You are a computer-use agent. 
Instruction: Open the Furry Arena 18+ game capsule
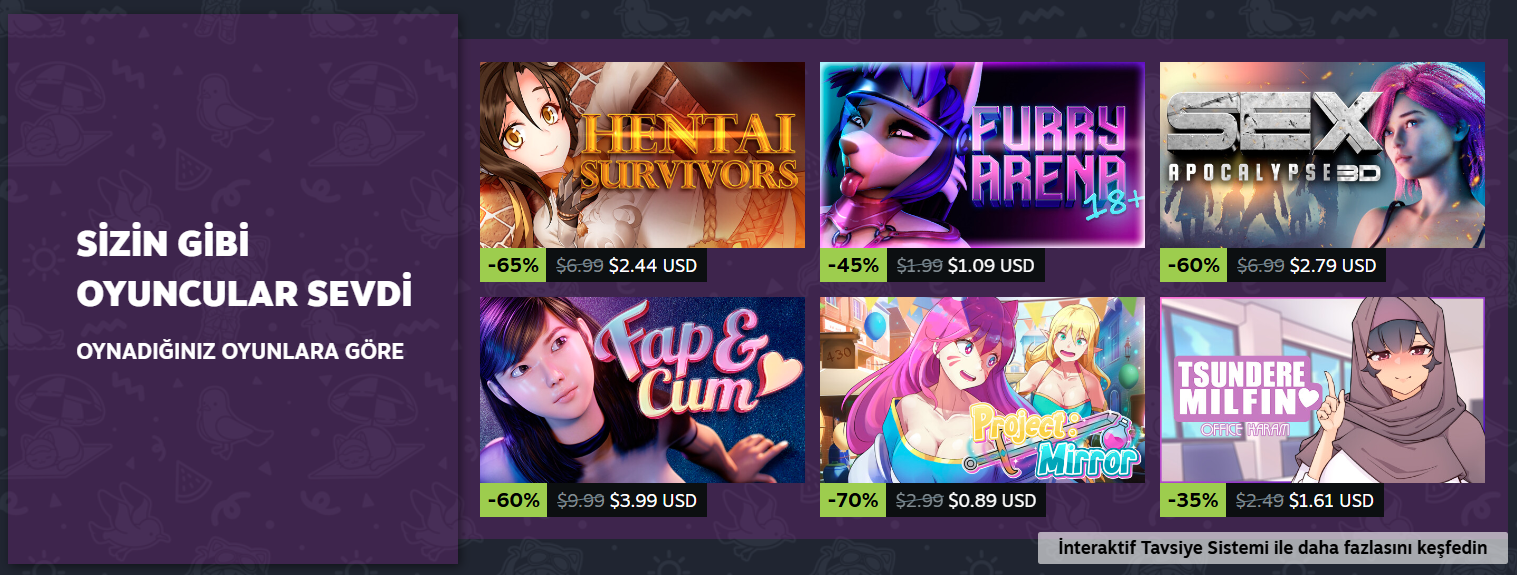point(982,155)
